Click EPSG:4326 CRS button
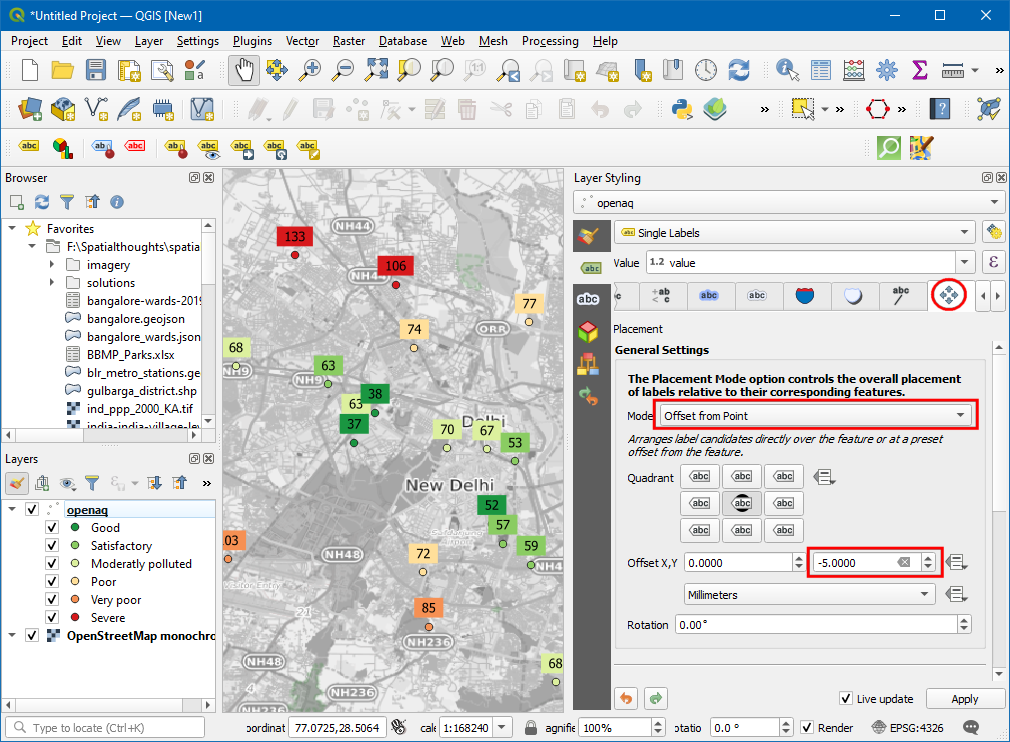This screenshot has height=742, width=1010. (908, 728)
